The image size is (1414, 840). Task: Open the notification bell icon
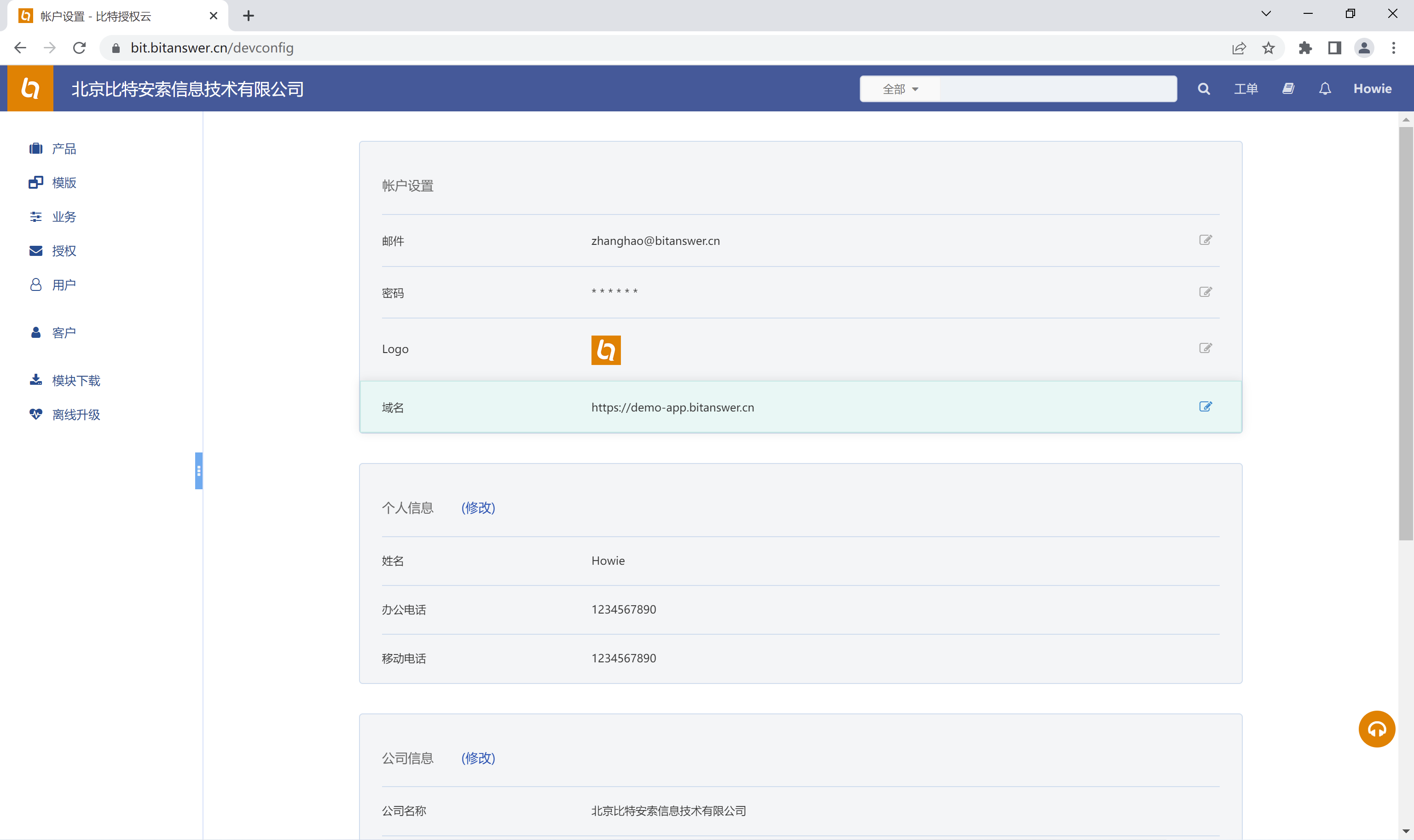[1325, 89]
